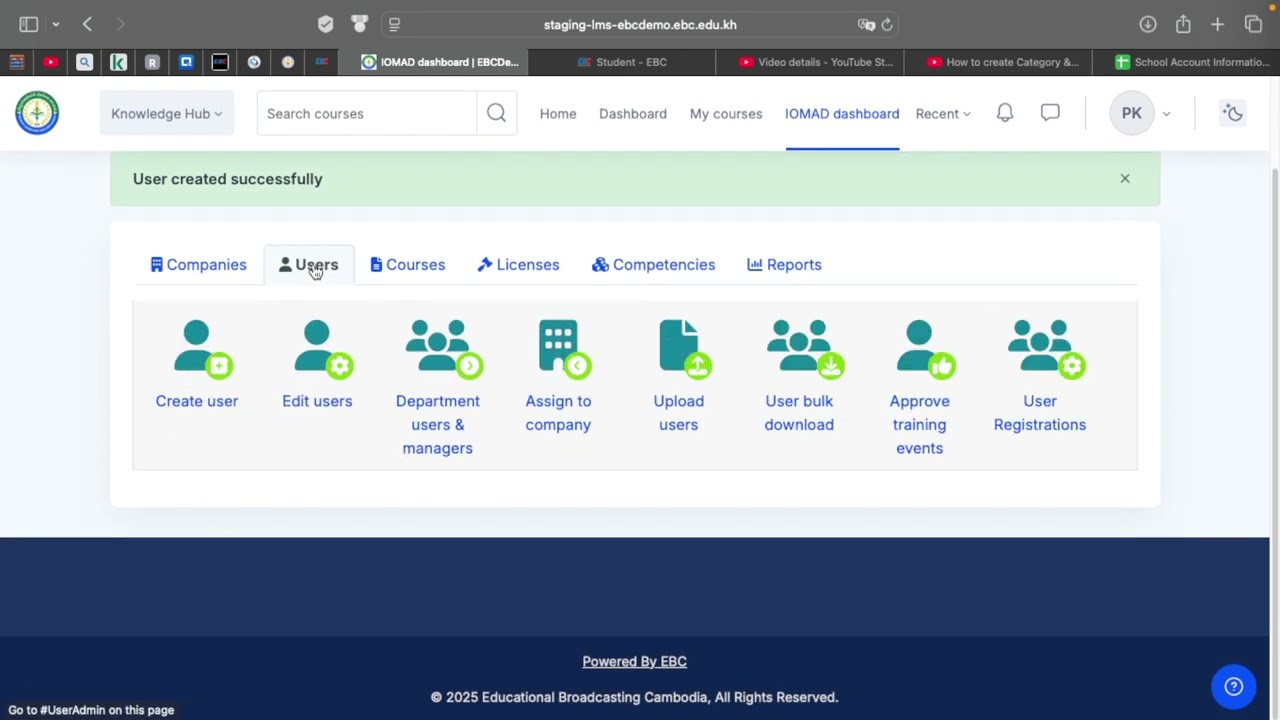Image resolution: width=1280 pixels, height=720 pixels.
Task: Click the translate icon in address bar
Action: (866, 25)
